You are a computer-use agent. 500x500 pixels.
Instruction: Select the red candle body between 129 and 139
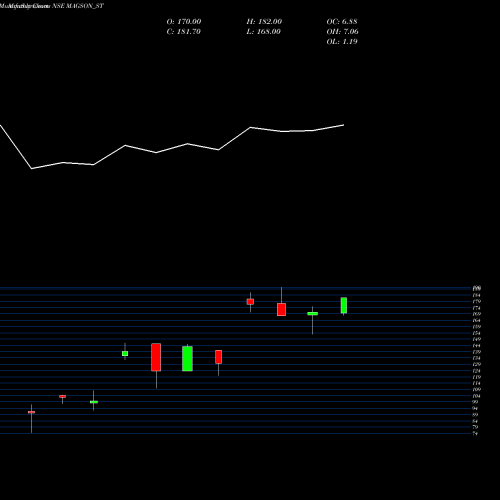[x=219, y=357]
